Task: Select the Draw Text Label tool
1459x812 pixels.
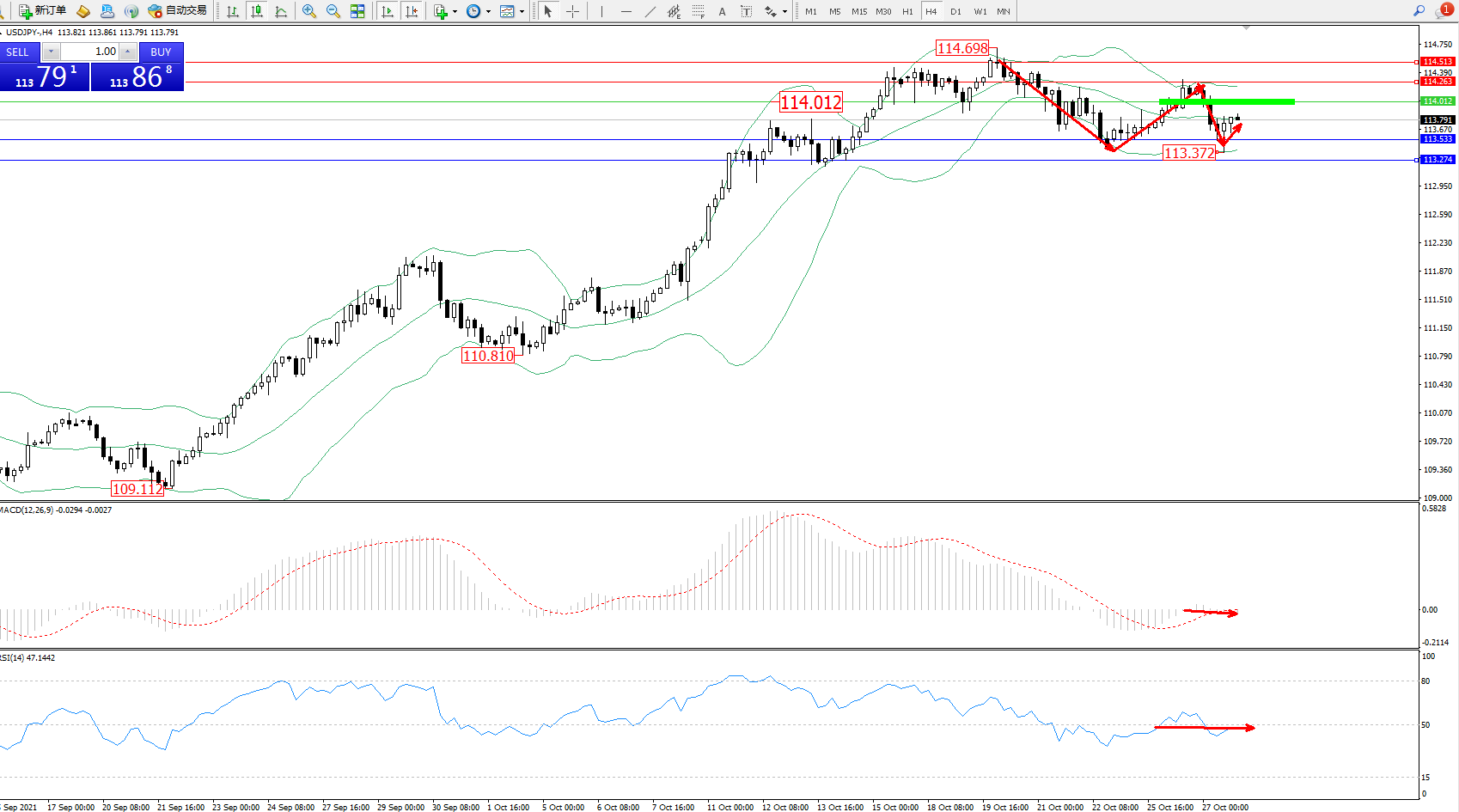Action: pos(746,11)
